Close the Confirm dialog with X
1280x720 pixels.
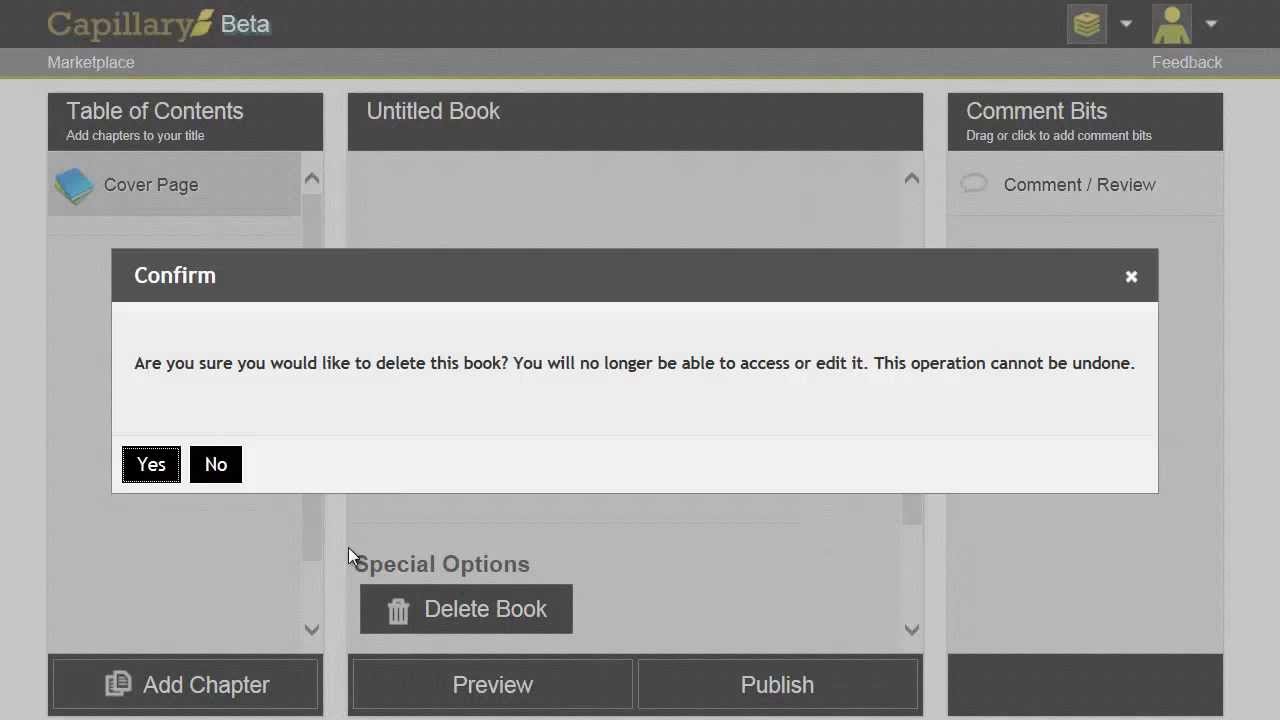1131,277
